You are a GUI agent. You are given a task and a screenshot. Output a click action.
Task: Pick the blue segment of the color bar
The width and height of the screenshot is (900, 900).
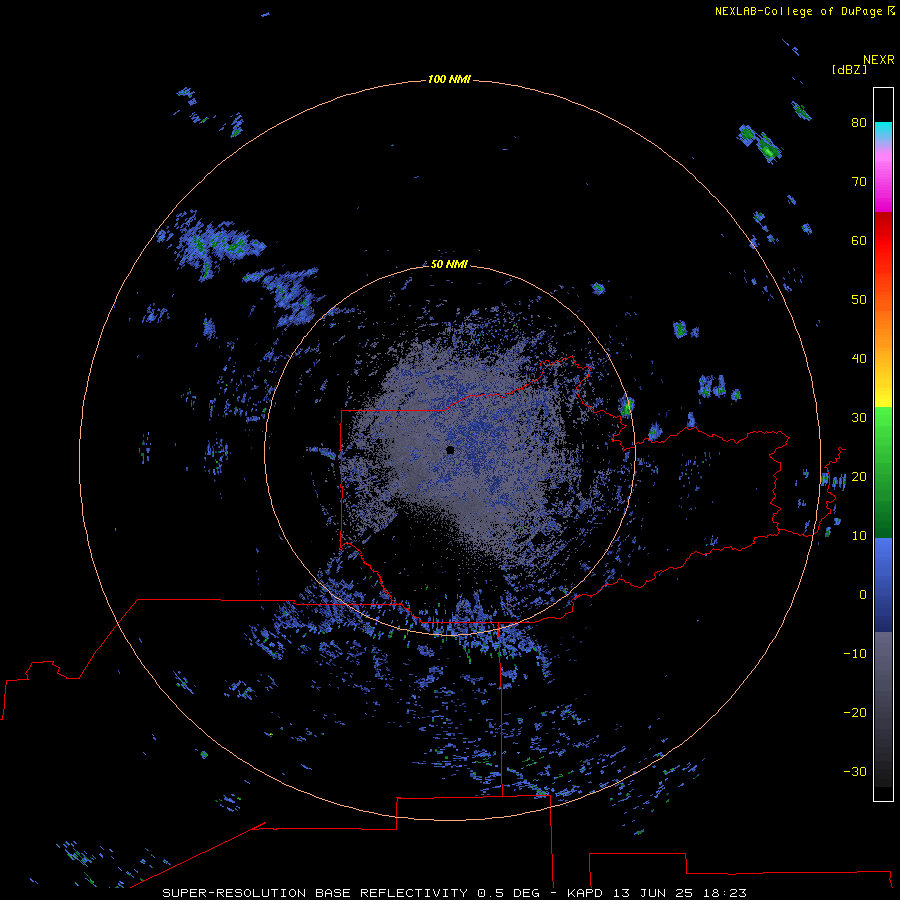(x=883, y=585)
